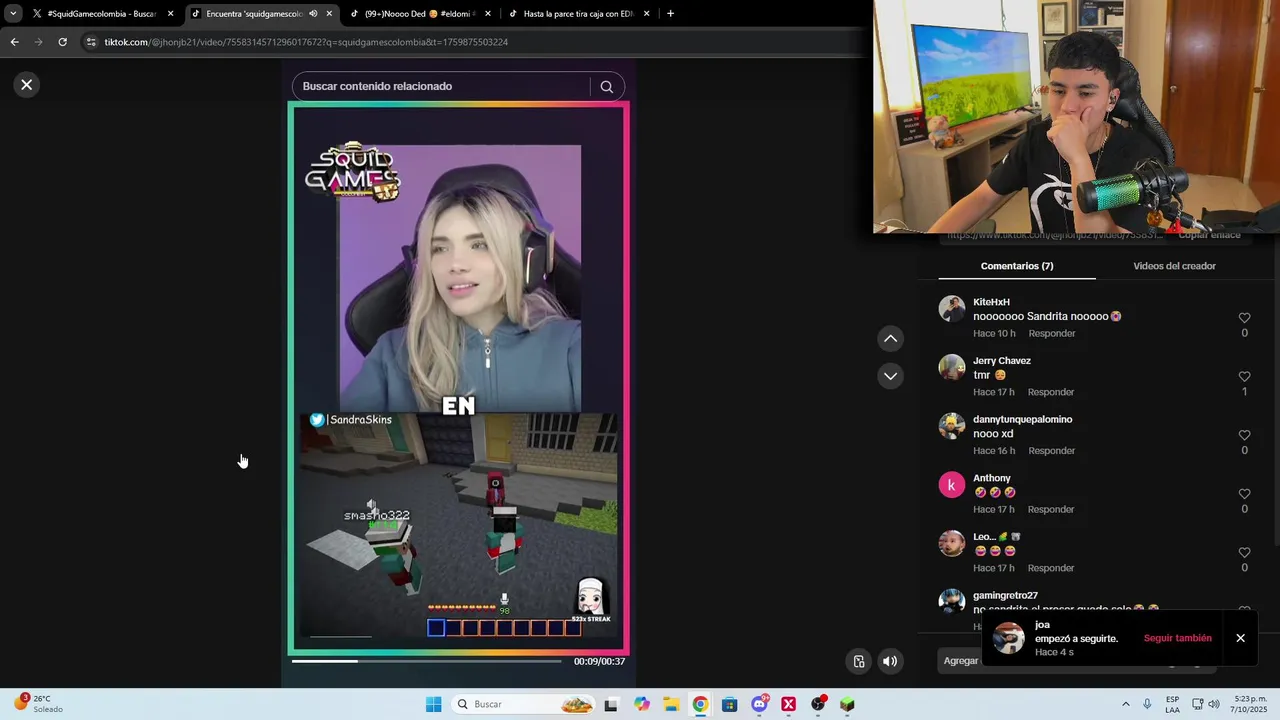Image resolution: width=1280 pixels, height=720 pixels.
Task: Click Leo's profile avatar
Action: [x=952, y=543]
